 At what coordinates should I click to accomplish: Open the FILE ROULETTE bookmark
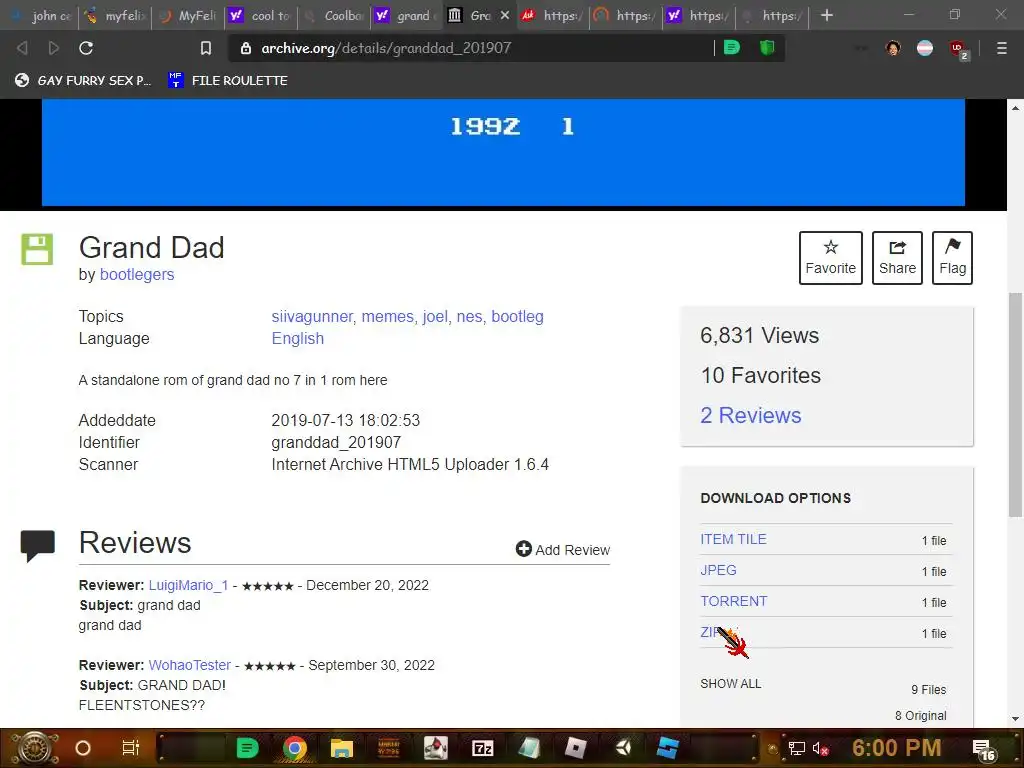(x=228, y=80)
